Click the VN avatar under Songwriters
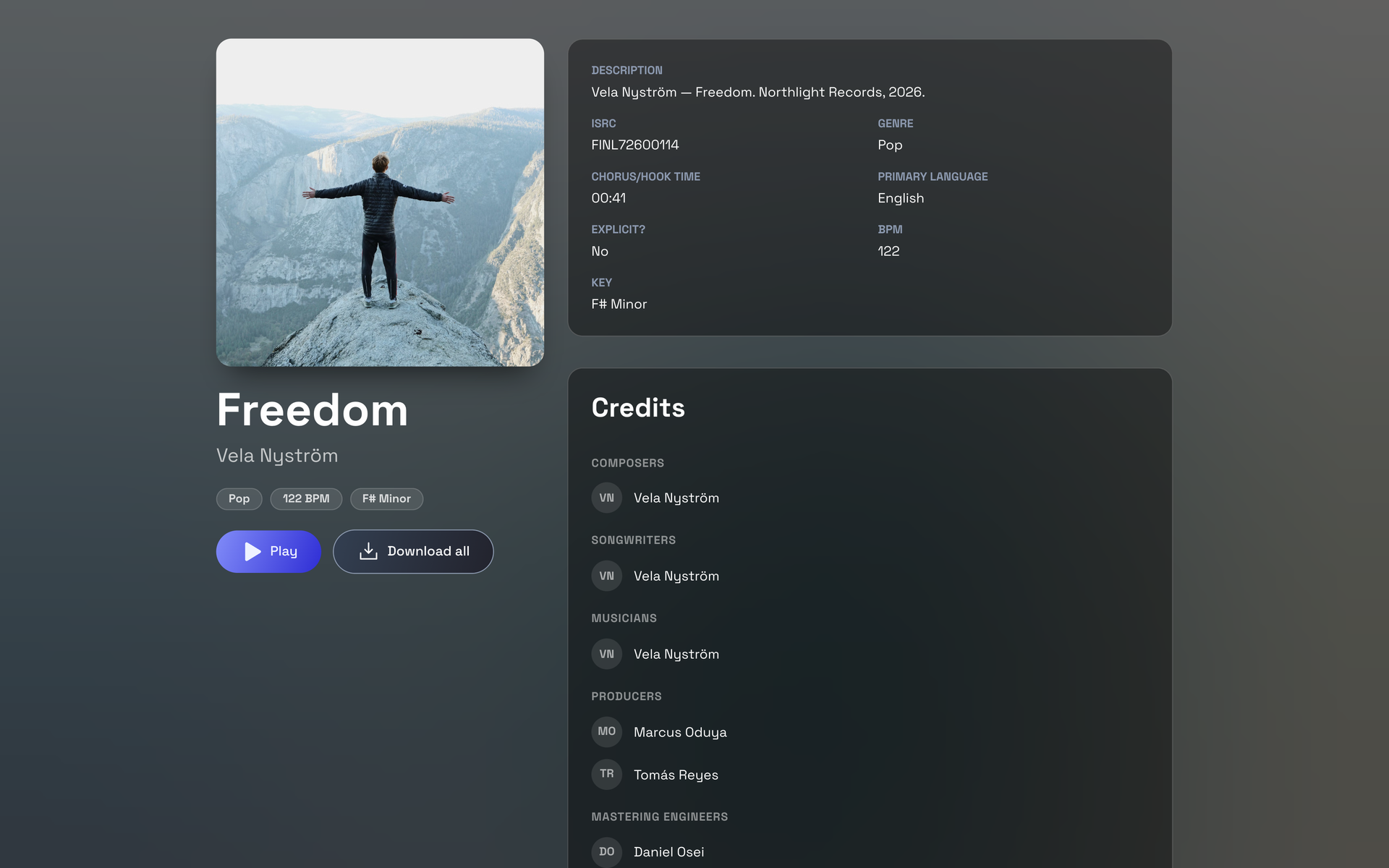 coord(606,576)
